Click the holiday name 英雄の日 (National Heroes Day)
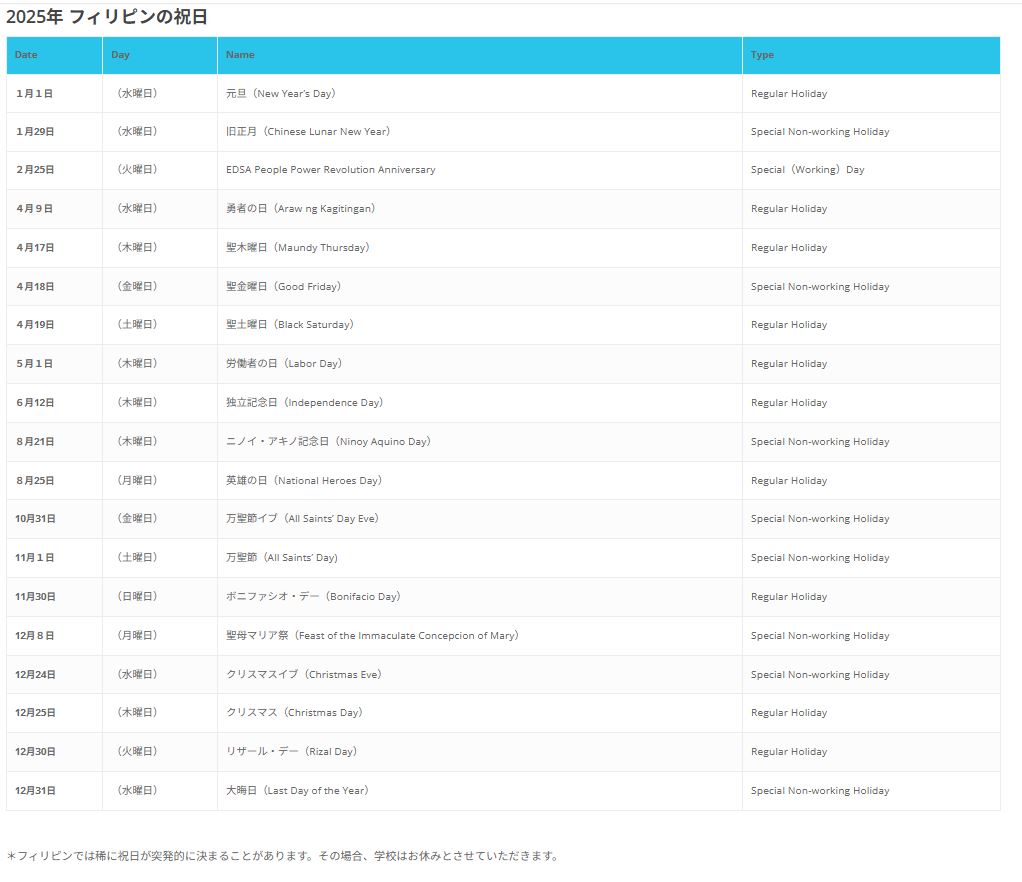 pos(304,480)
